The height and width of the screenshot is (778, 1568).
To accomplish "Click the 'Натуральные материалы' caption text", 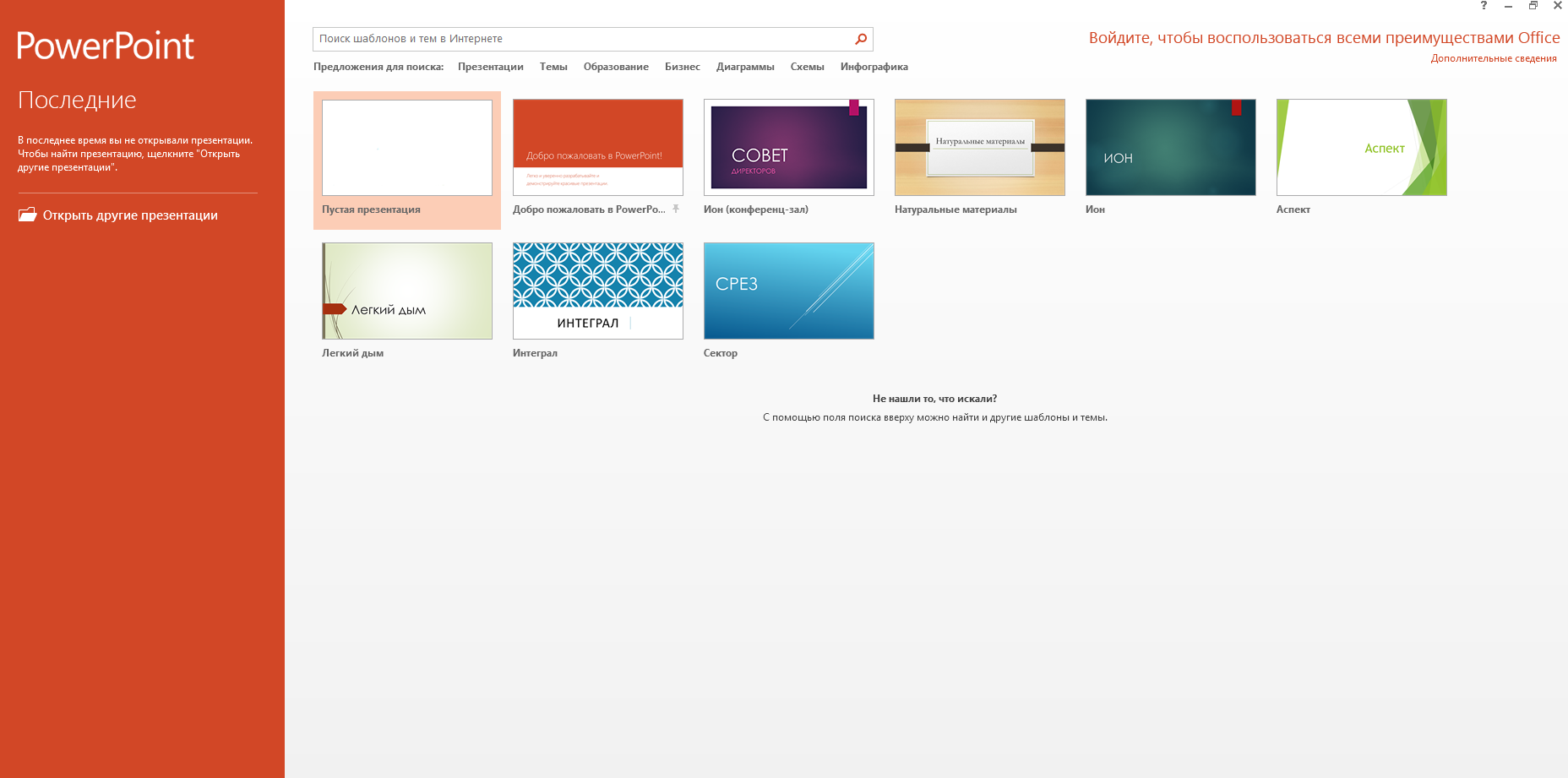I will [x=955, y=209].
